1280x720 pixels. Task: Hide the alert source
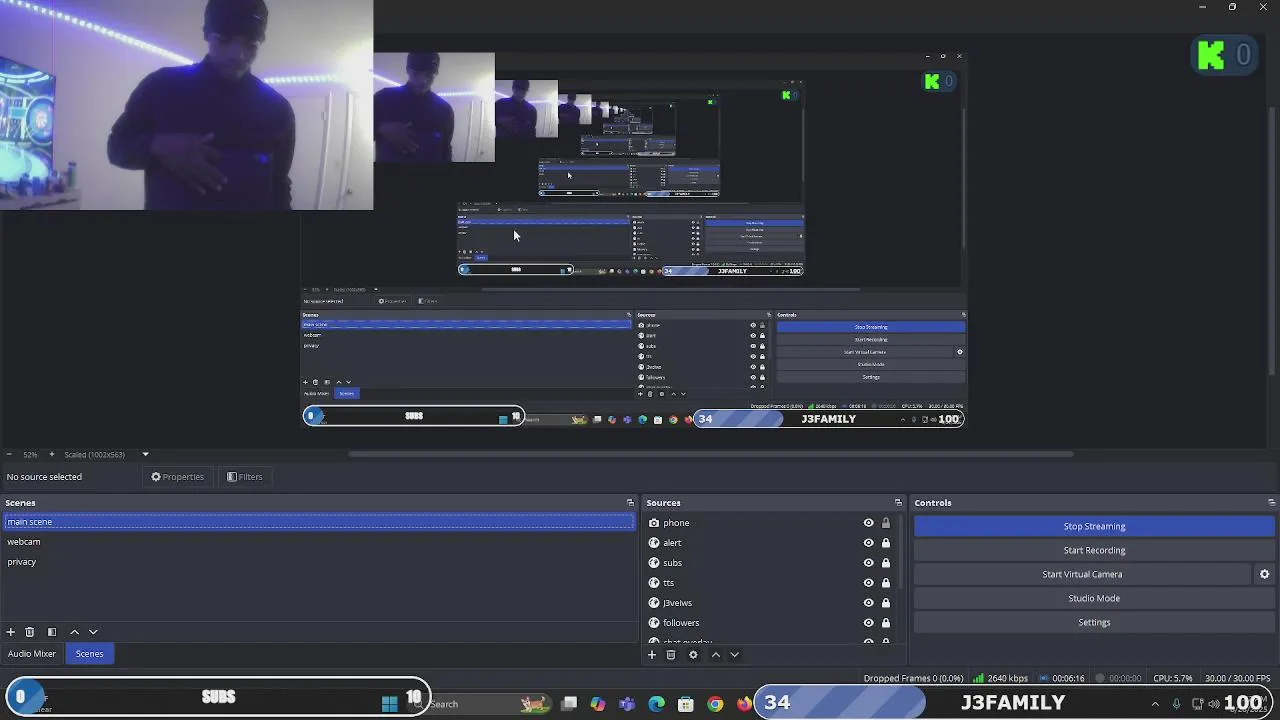tap(868, 543)
